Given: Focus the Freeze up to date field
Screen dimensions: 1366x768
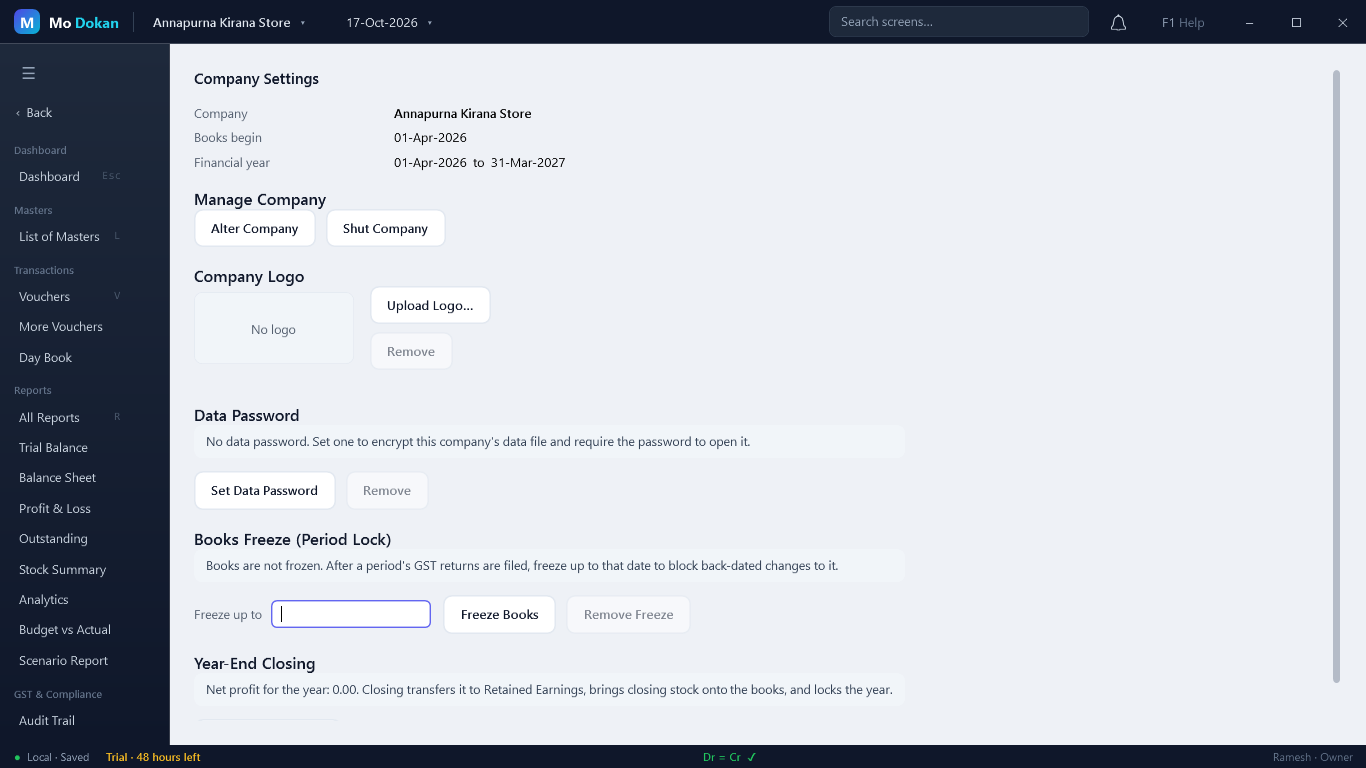Looking at the screenshot, I should pyautogui.click(x=351, y=614).
